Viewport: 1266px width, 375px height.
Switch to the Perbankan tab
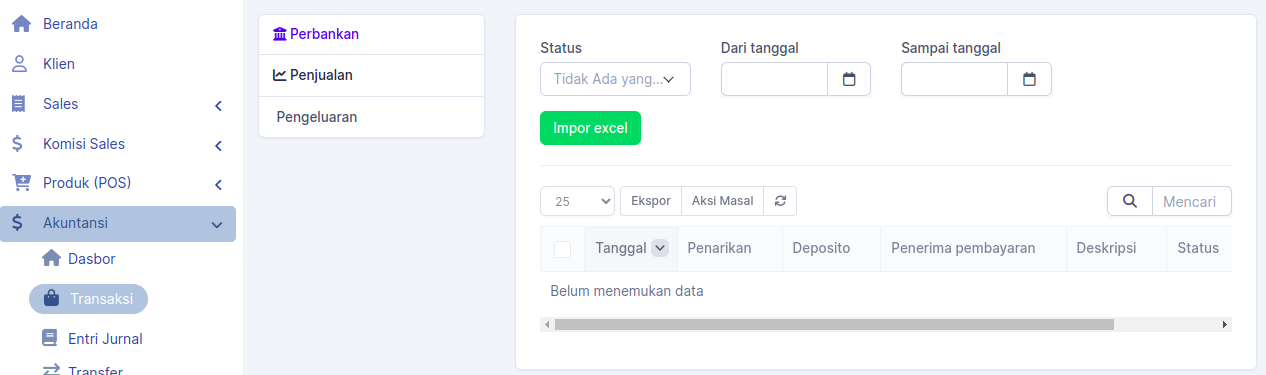point(371,34)
